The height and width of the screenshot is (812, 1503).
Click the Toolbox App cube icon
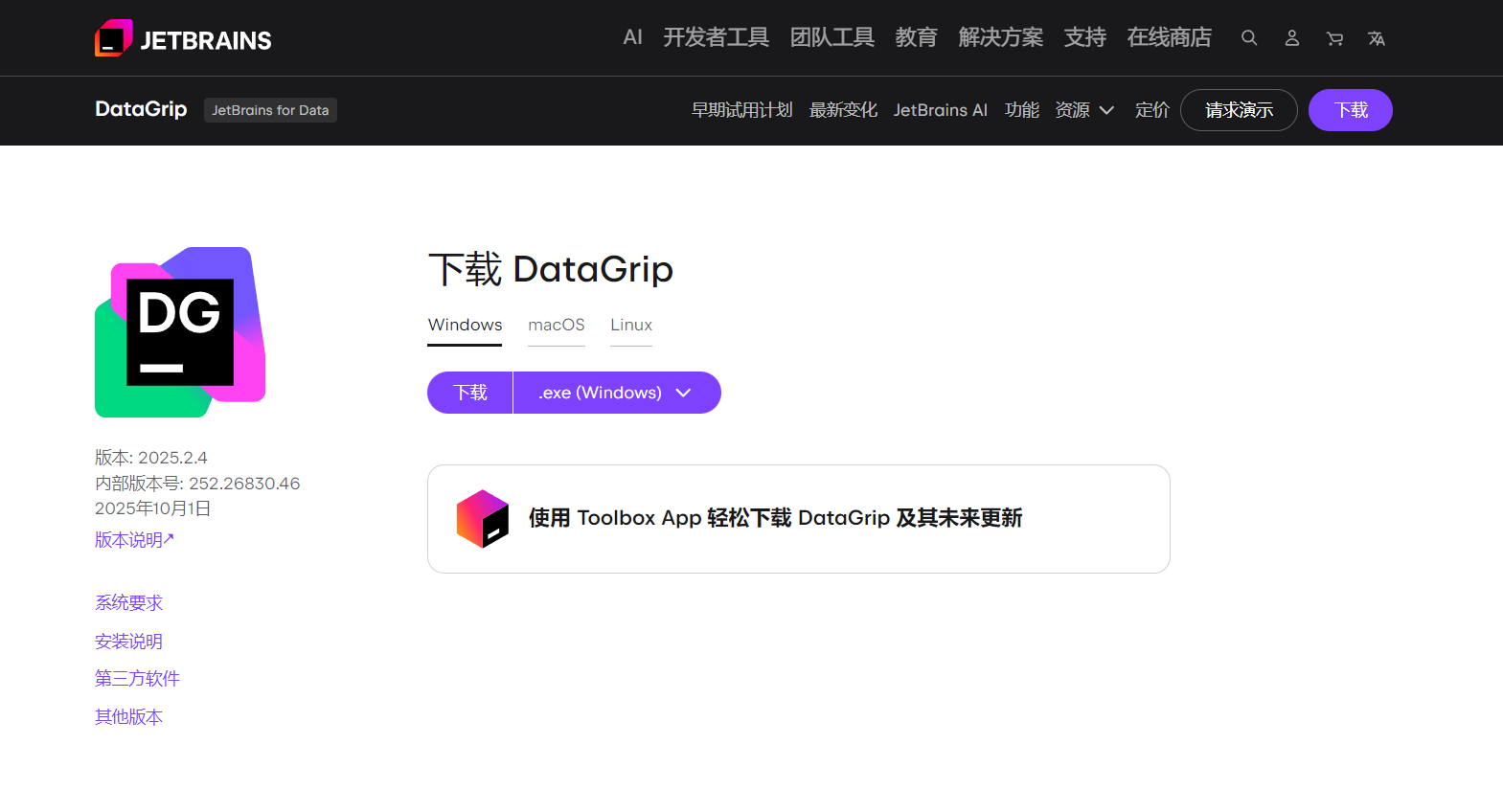(x=483, y=518)
